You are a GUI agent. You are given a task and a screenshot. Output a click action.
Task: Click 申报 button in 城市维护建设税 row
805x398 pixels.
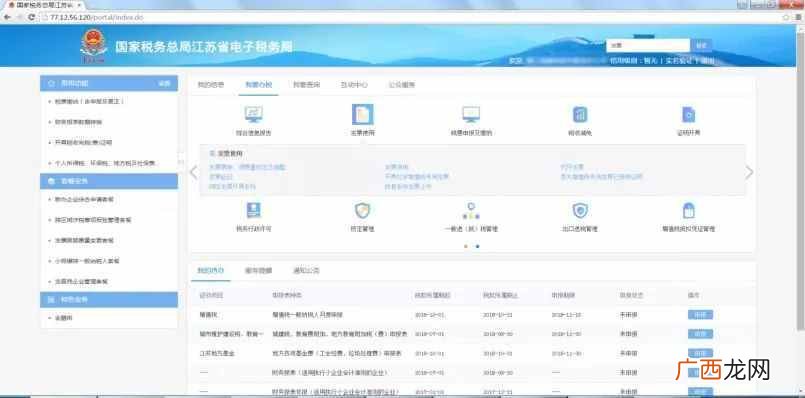[700, 334]
